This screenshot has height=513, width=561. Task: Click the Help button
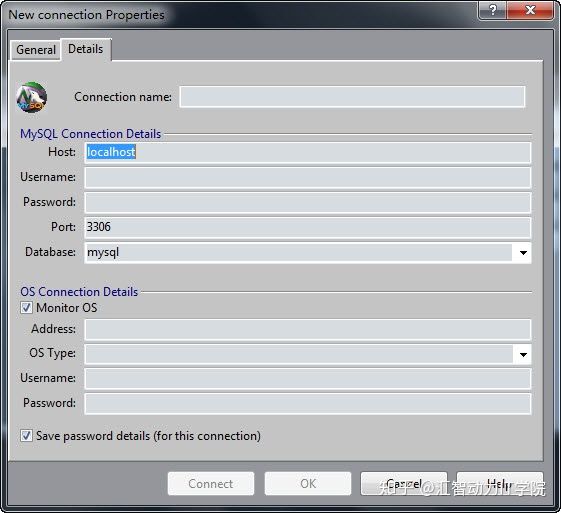500,484
